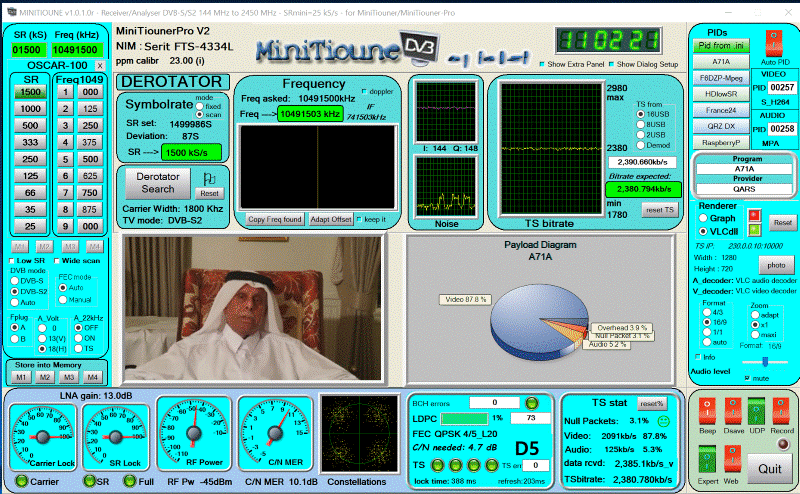Click the Pid from .ini button
This screenshot has height=494, width=800.
[721, 45]
